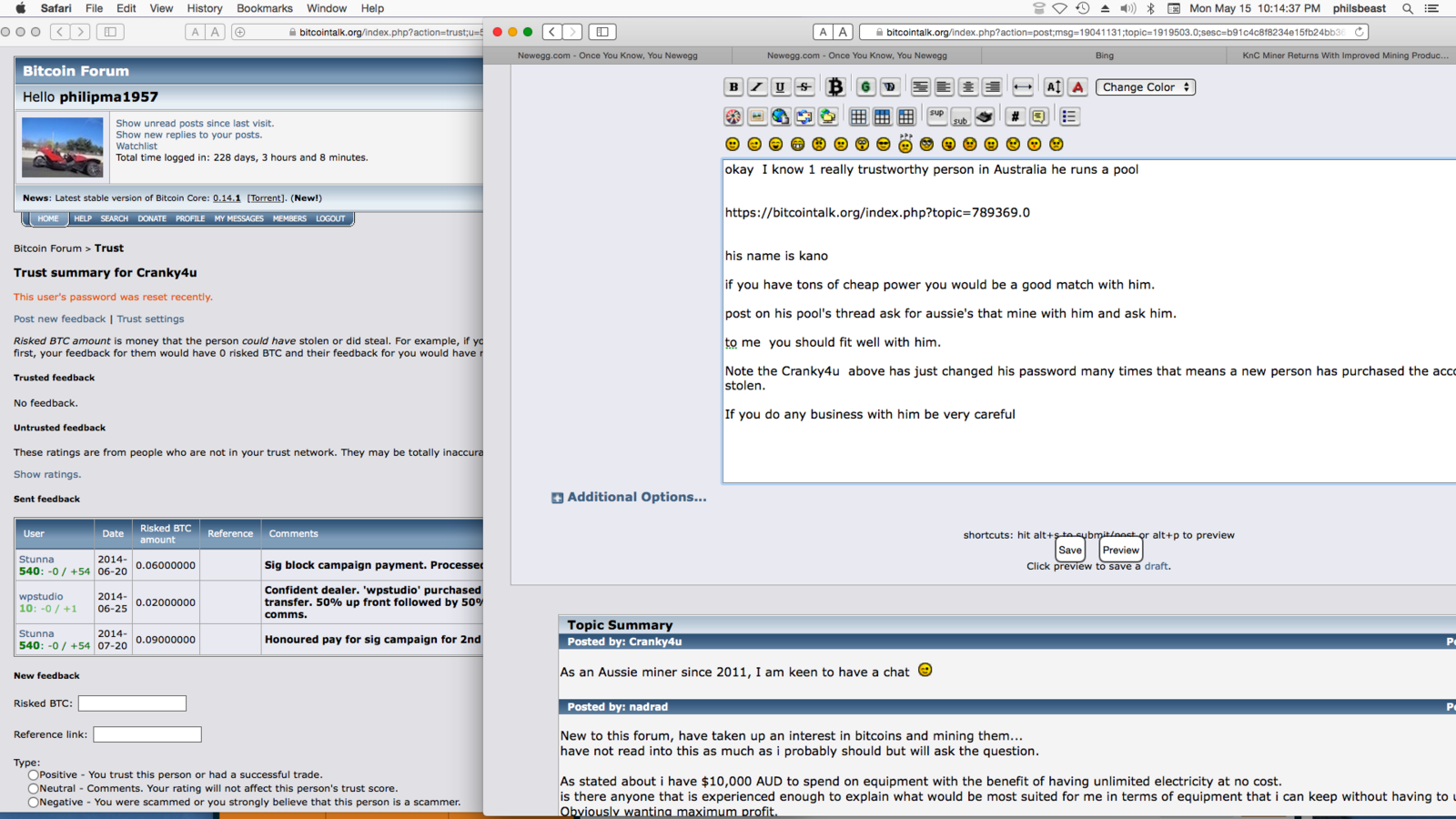This screenshot has width=1456, height=819.
Task: Expand Additional Options section
Action: [629, 497]
